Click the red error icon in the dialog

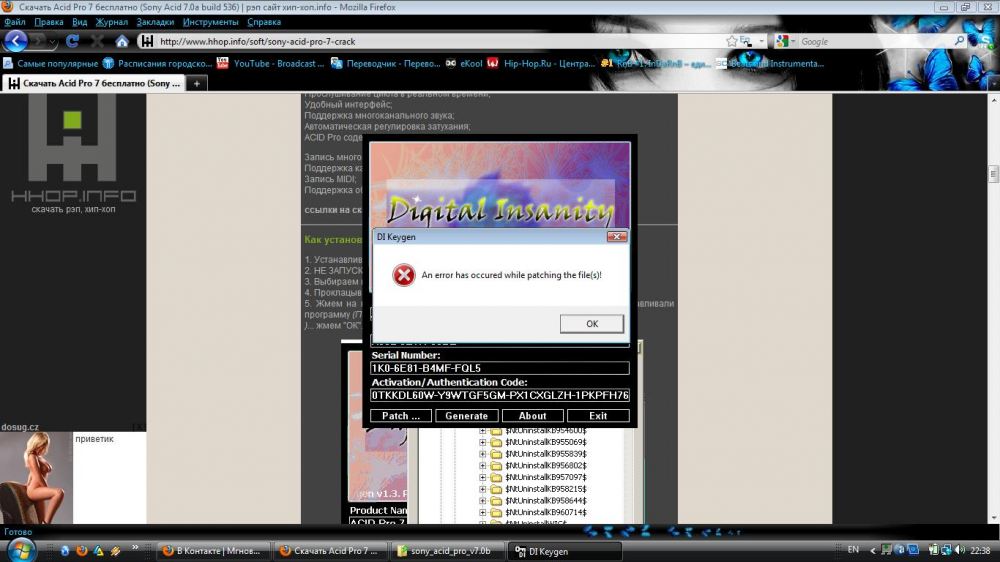(x=403, y=275)
